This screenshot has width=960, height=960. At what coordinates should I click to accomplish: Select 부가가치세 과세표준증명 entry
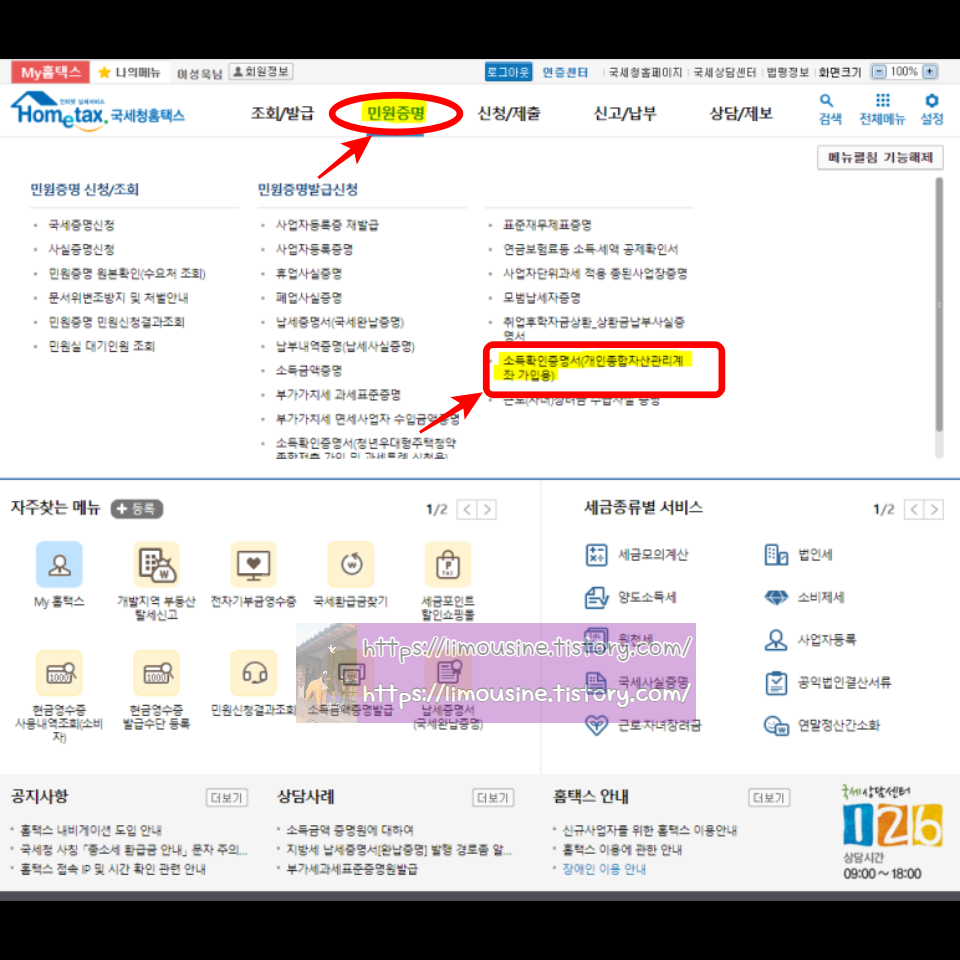(338, 395)
